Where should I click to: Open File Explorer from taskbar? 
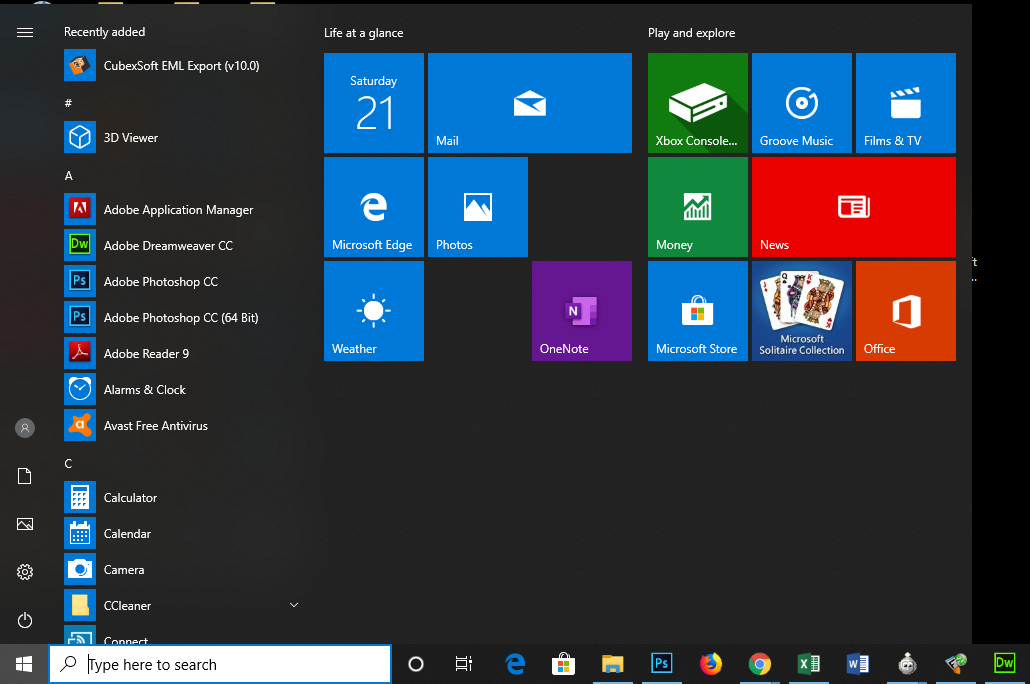pyautogui.click(x=612, y=664)
